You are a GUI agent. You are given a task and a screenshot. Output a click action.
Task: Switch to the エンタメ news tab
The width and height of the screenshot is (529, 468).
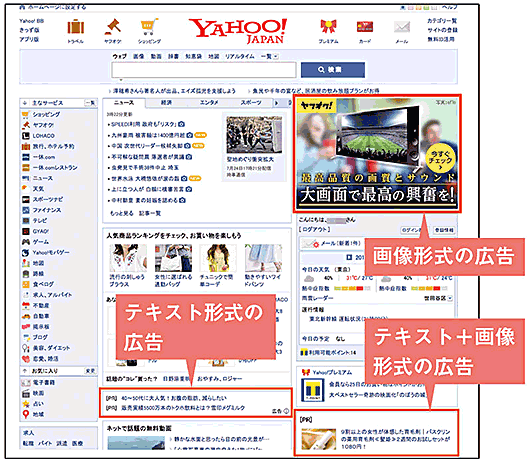pos(209,103)
